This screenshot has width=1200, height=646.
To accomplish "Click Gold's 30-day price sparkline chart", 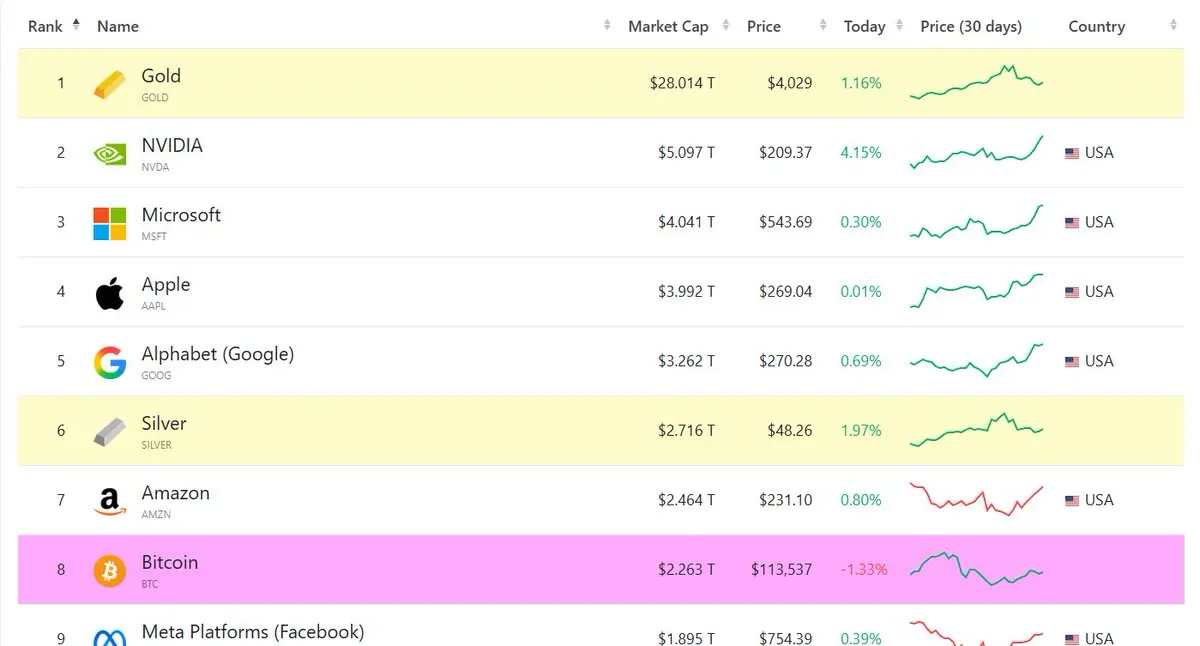I will 976,83.
